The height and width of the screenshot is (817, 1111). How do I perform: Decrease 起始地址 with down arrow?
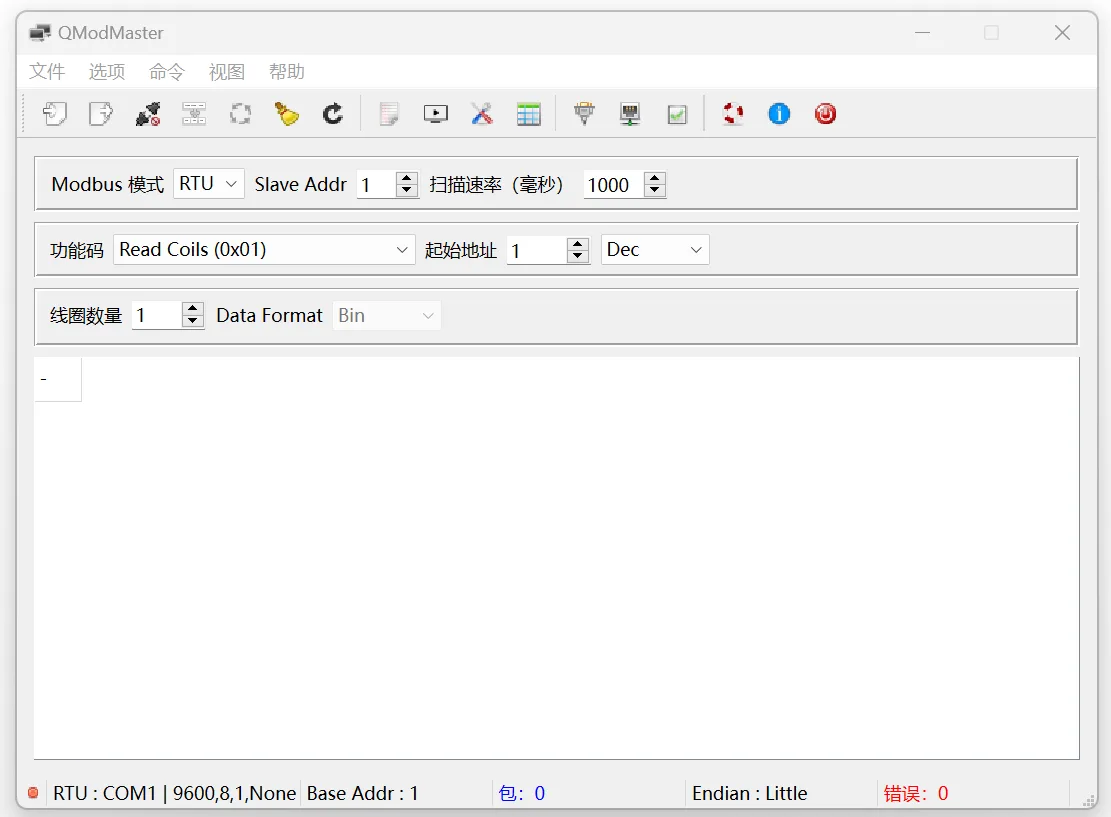pyautogui.click(x=577, y=257)
